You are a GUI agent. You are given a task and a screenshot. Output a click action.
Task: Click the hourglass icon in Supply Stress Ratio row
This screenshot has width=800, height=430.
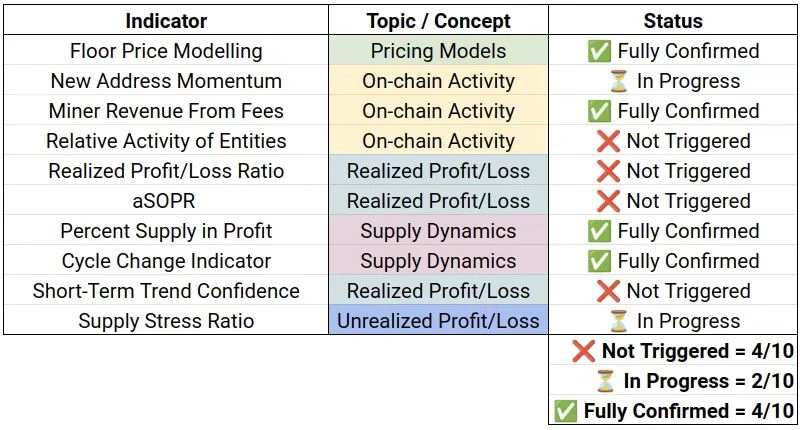tap(618, 321)
